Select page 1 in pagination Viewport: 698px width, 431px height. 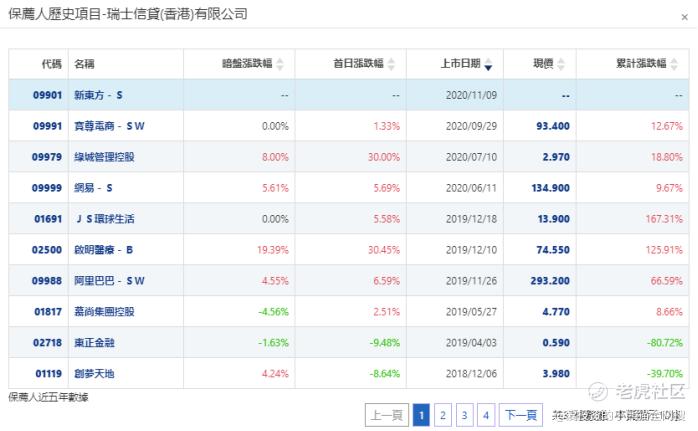click(421, 415)
